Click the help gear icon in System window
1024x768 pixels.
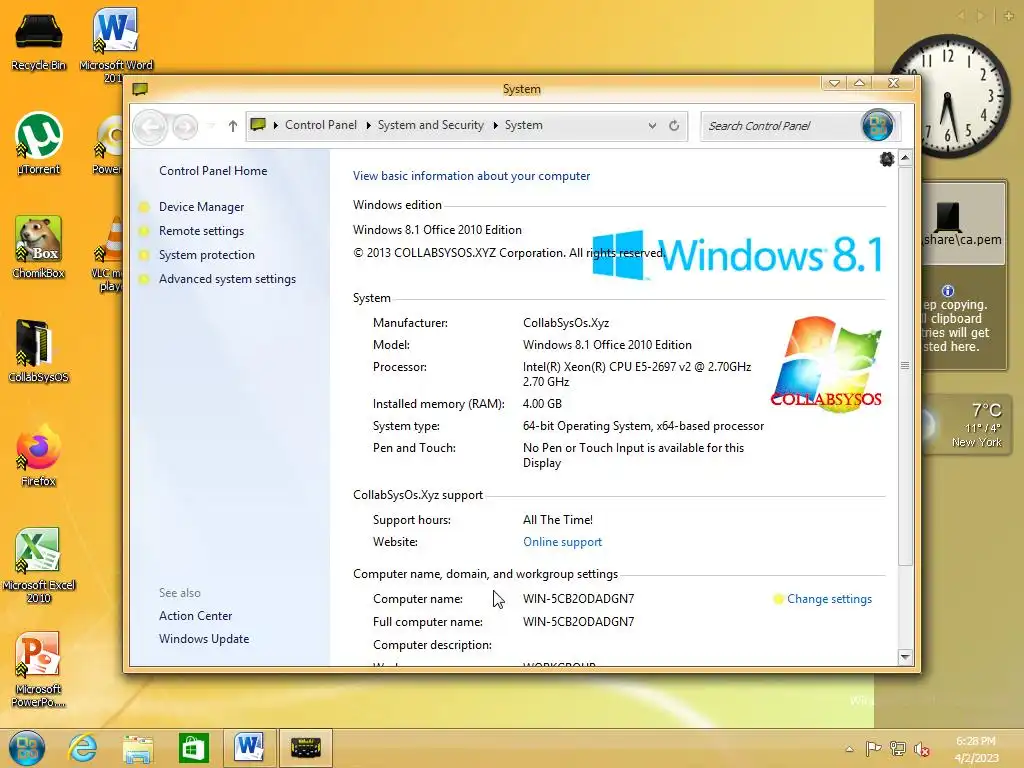[x=886, y=159]
